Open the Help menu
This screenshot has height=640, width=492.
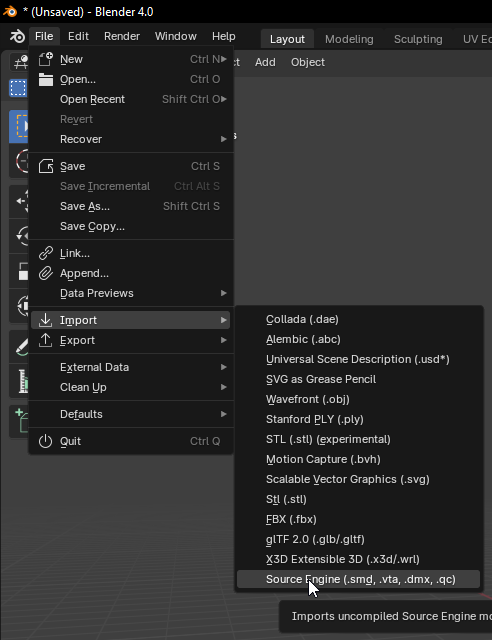[x=223, y=36]
